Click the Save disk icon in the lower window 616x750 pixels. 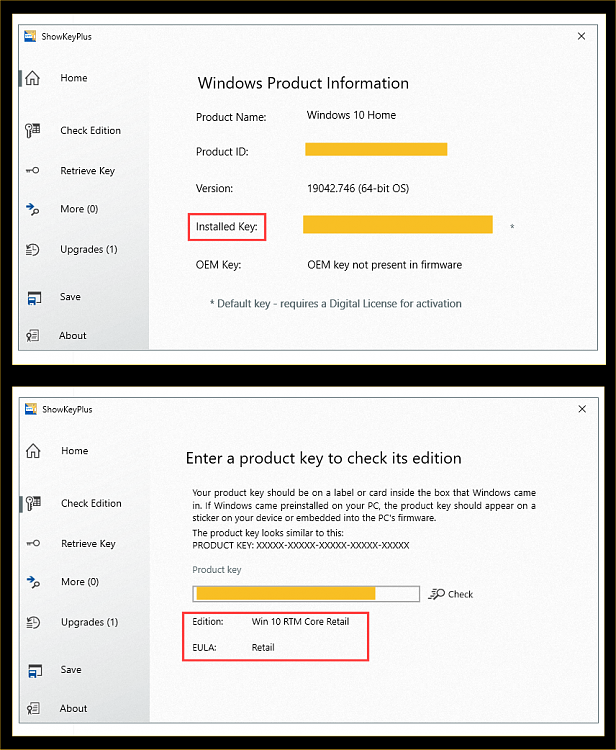pyautogui.click(x=33, y=670)
